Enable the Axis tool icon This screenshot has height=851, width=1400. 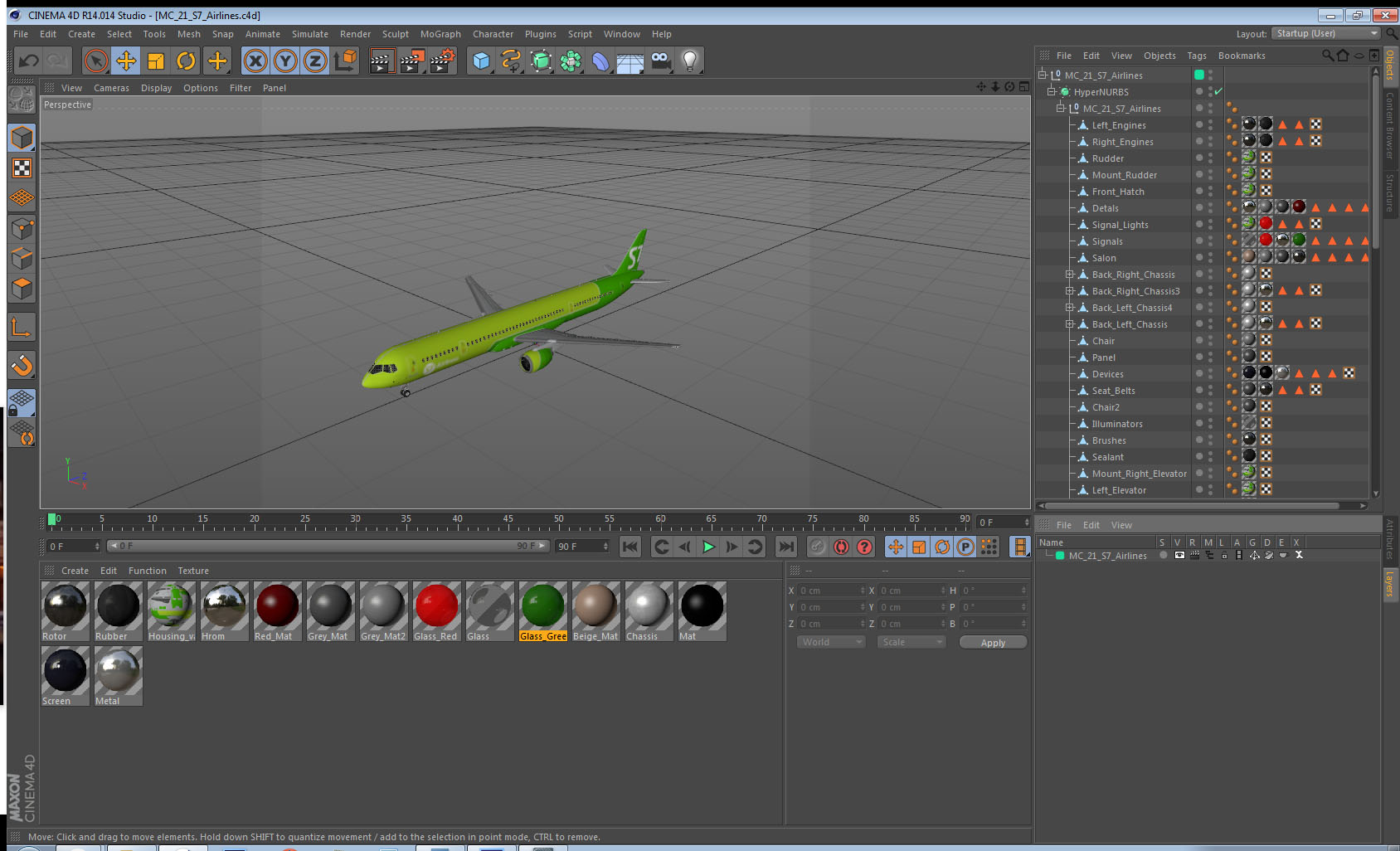22,328
